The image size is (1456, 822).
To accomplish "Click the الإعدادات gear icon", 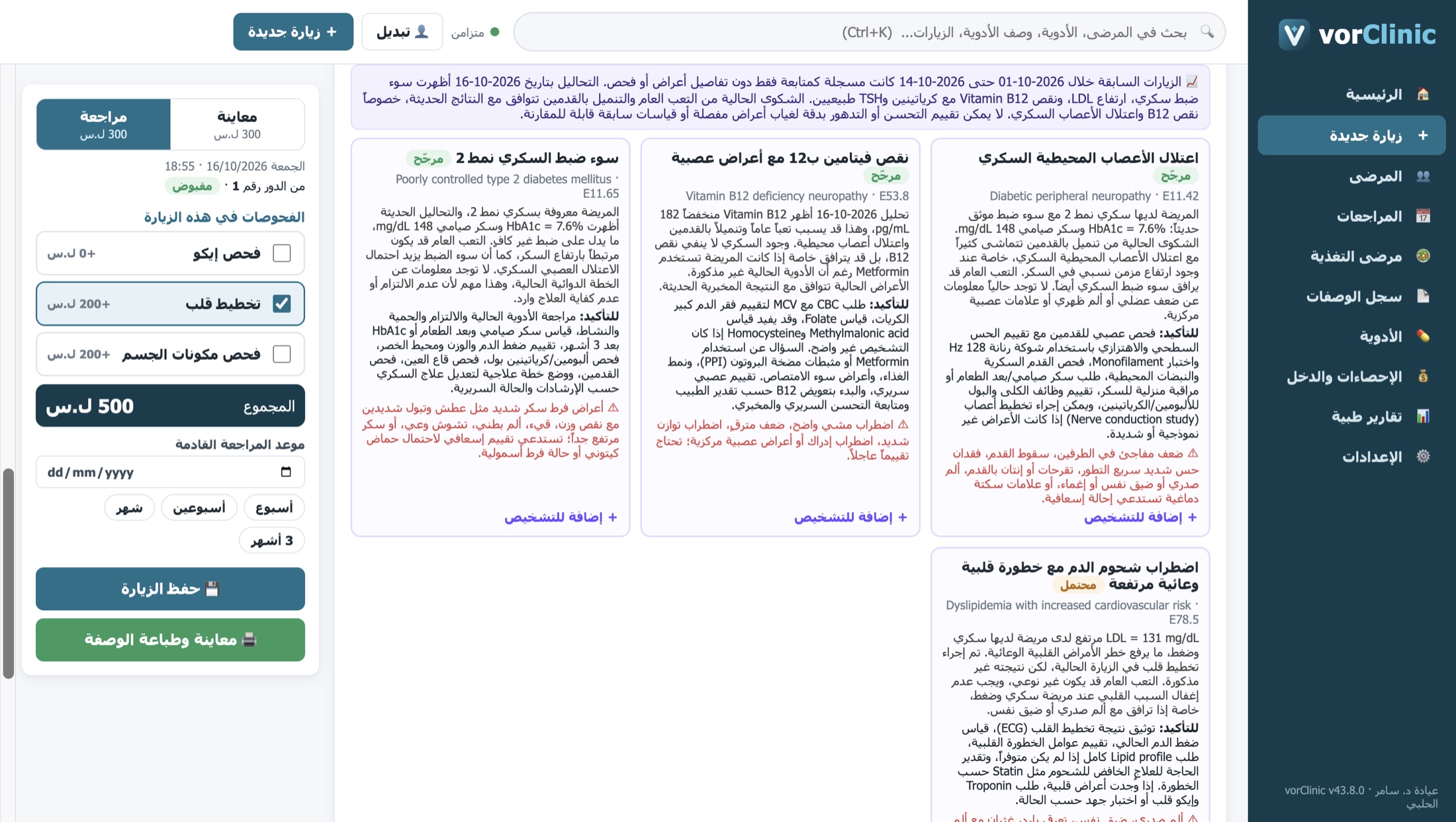I will coord(1423,457).
